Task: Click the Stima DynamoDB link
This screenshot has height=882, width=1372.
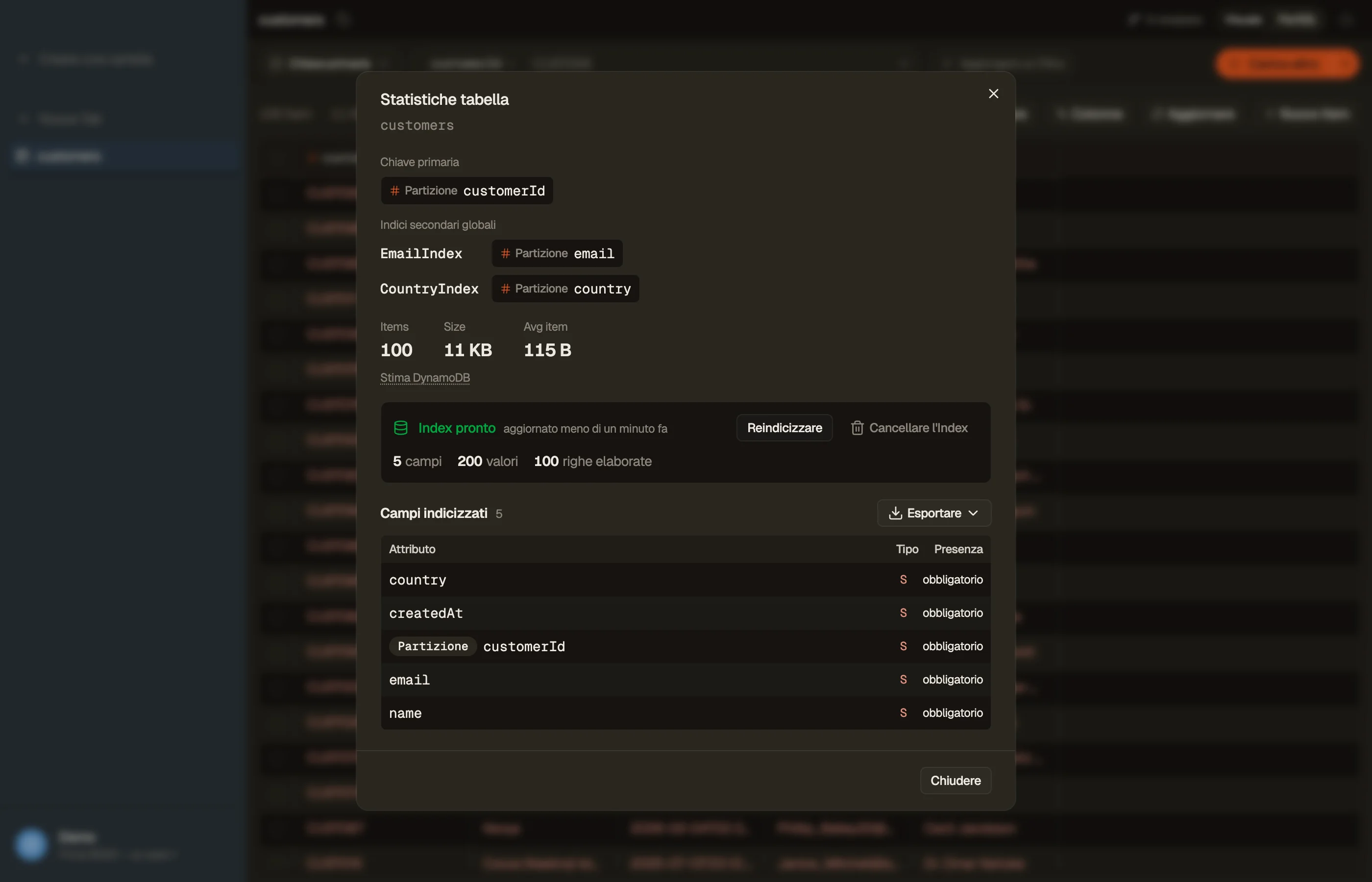Action: coord(425,378)
